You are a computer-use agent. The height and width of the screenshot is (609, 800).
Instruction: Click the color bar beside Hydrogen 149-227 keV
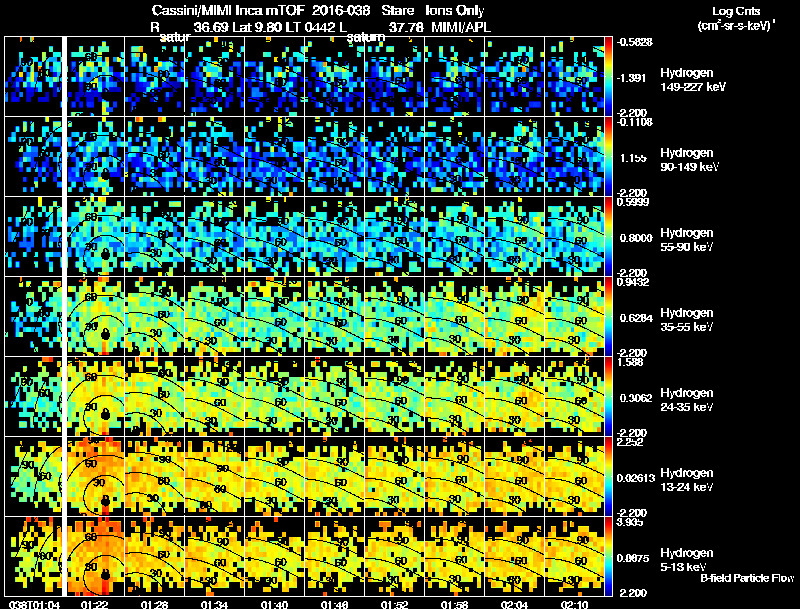(608, 76)
